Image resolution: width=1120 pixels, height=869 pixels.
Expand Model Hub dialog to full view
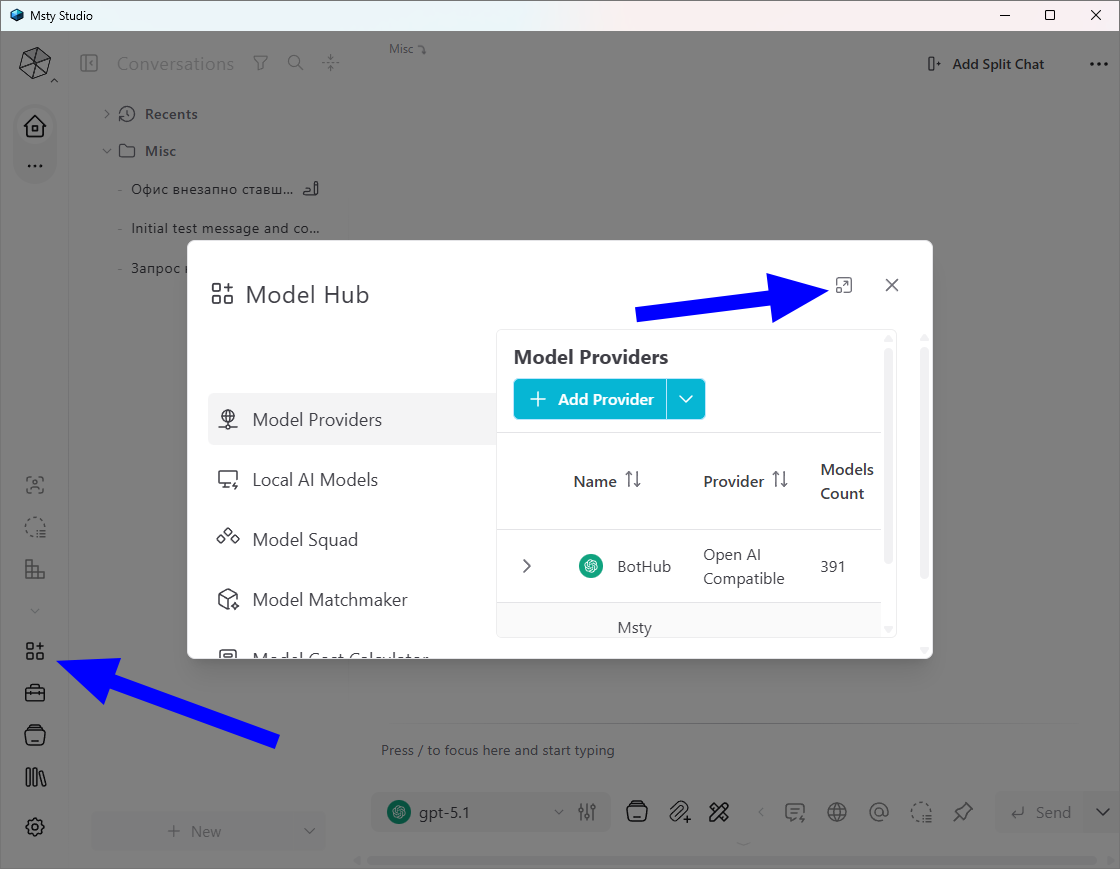coord(844,285)
